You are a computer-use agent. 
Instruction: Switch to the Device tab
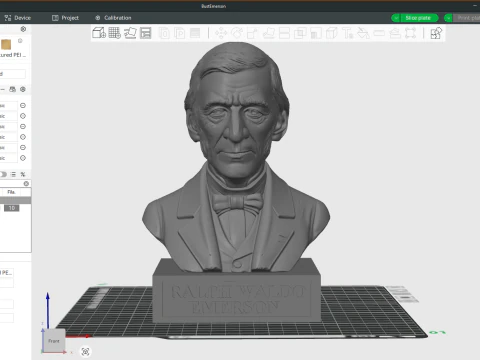point(18,18)
